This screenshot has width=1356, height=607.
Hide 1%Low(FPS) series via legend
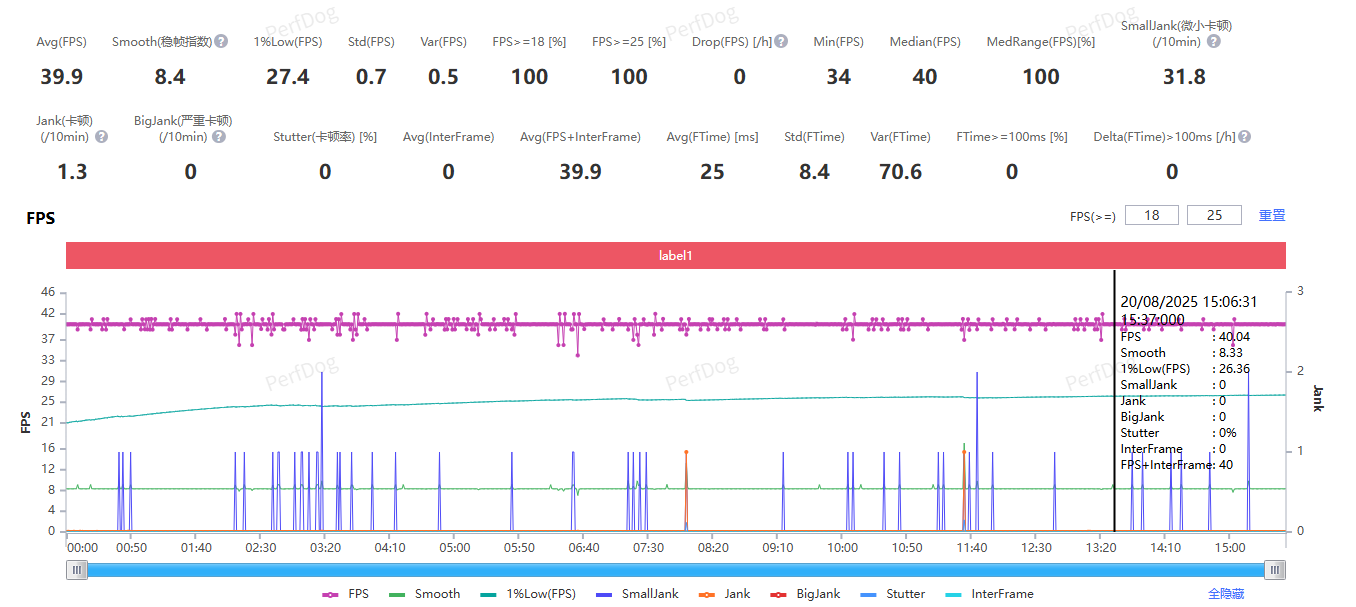528,594
